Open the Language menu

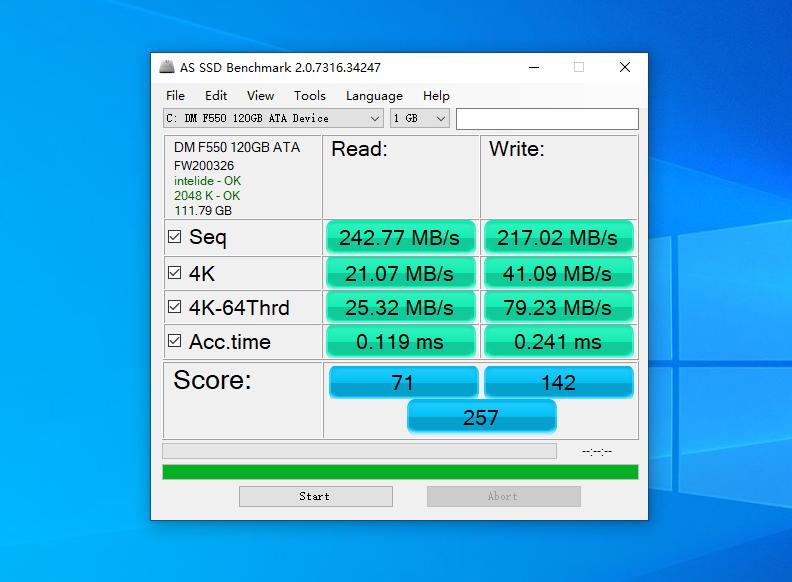tap(374, 95)
